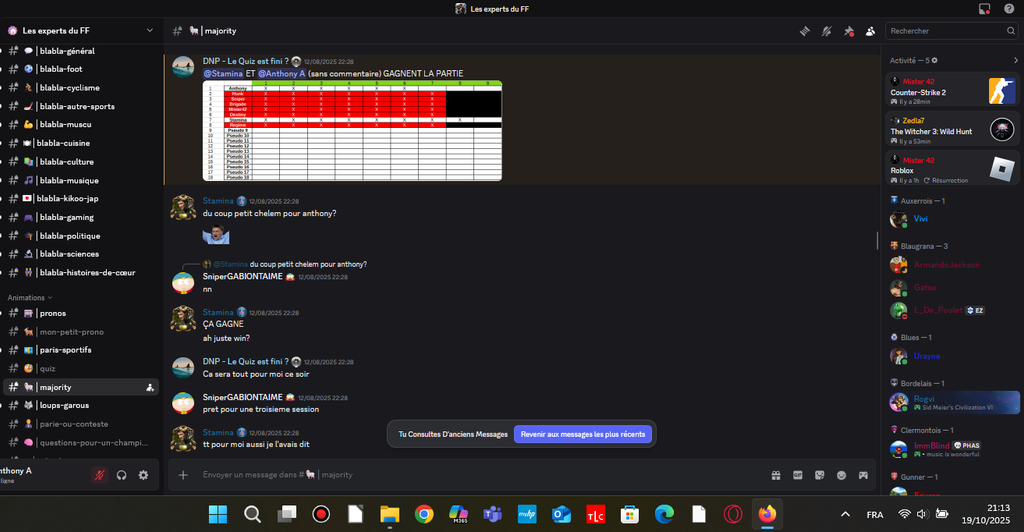Open the inbox icon in title bar

(984, 8)
